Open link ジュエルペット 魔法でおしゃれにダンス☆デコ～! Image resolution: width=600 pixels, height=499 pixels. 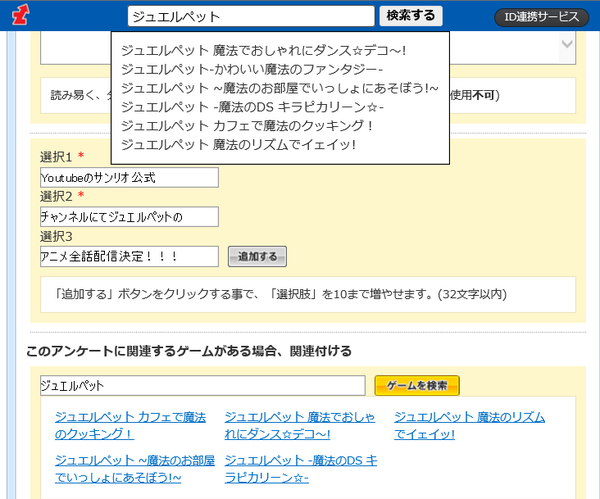(300, 426)
